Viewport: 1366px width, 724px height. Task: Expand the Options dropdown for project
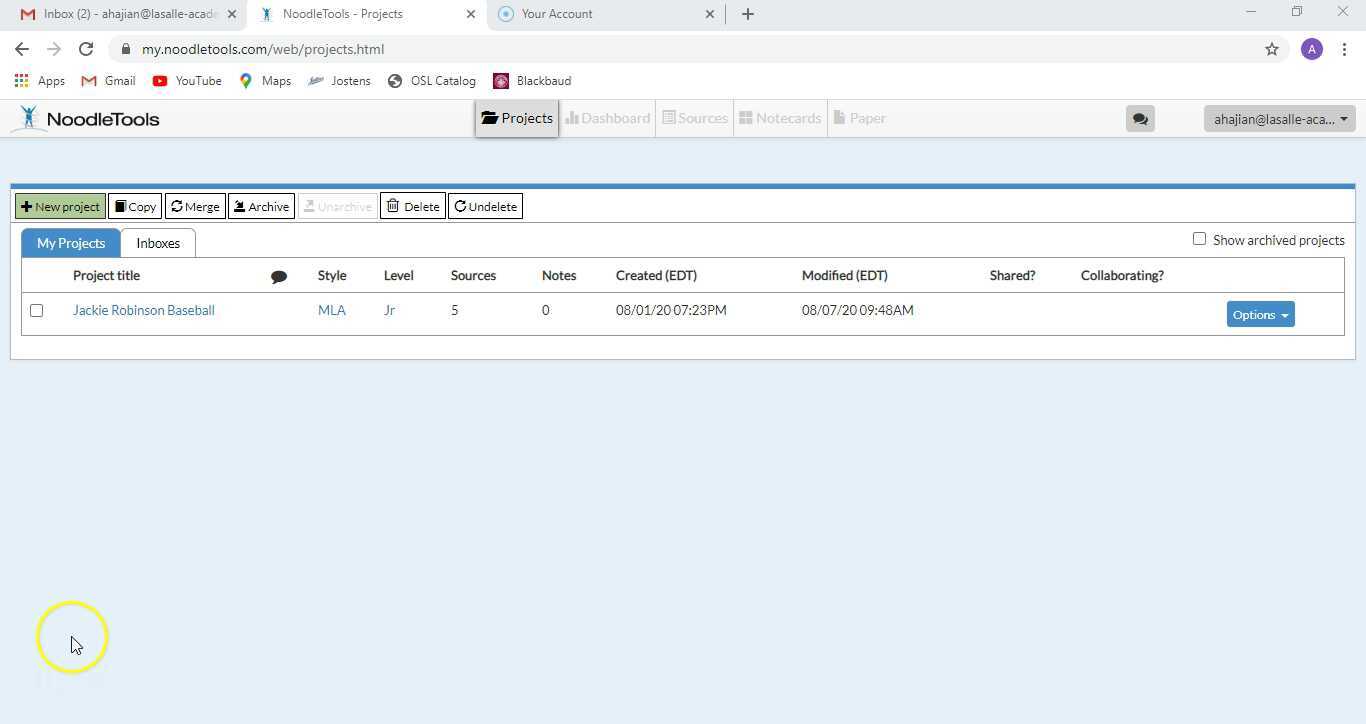click(1260, 315)
